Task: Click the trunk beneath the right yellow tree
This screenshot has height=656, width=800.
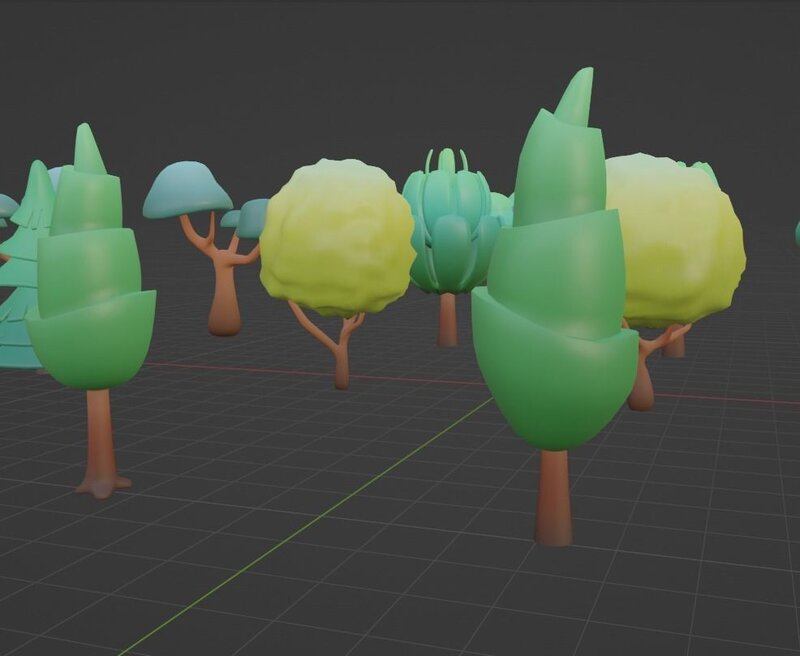Action: tap(642, 380)
